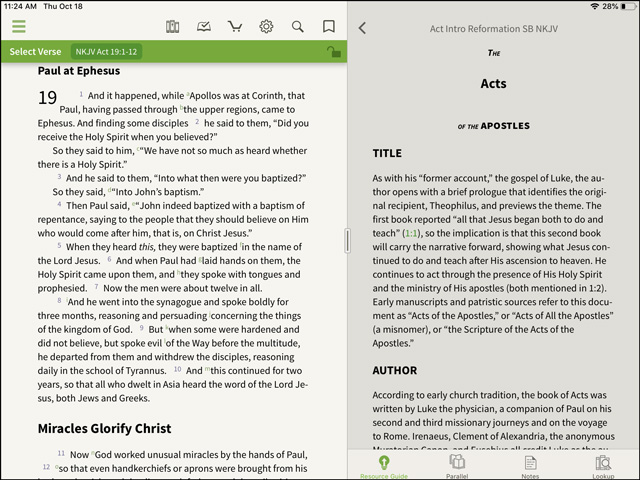
Task: Toggle the sync lock icon
Action: 333,52
